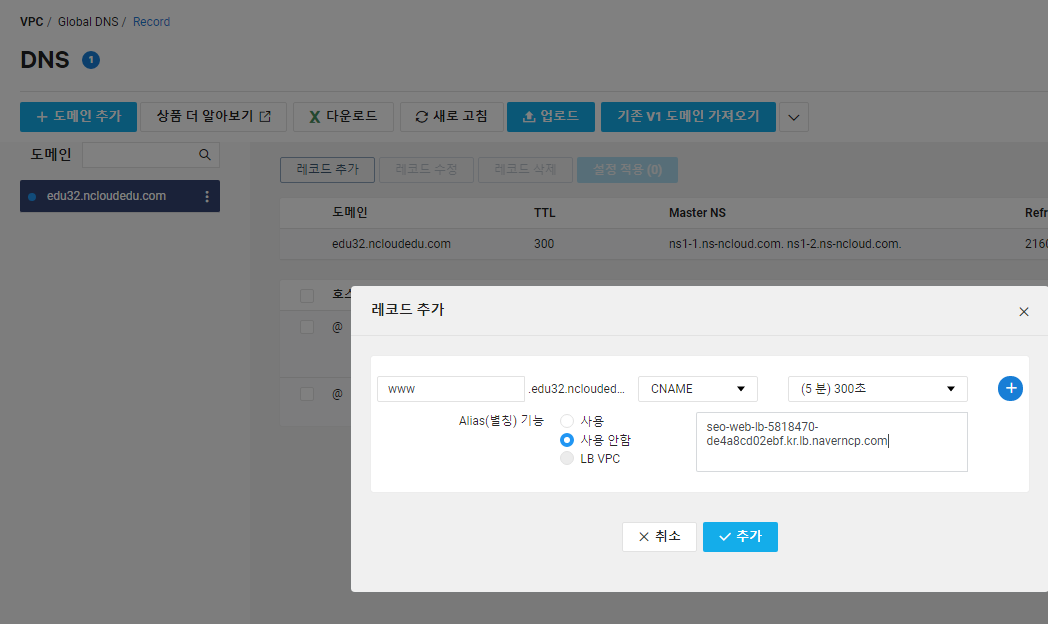Click the 업로드 button
1048x624 pixels.
551,117
